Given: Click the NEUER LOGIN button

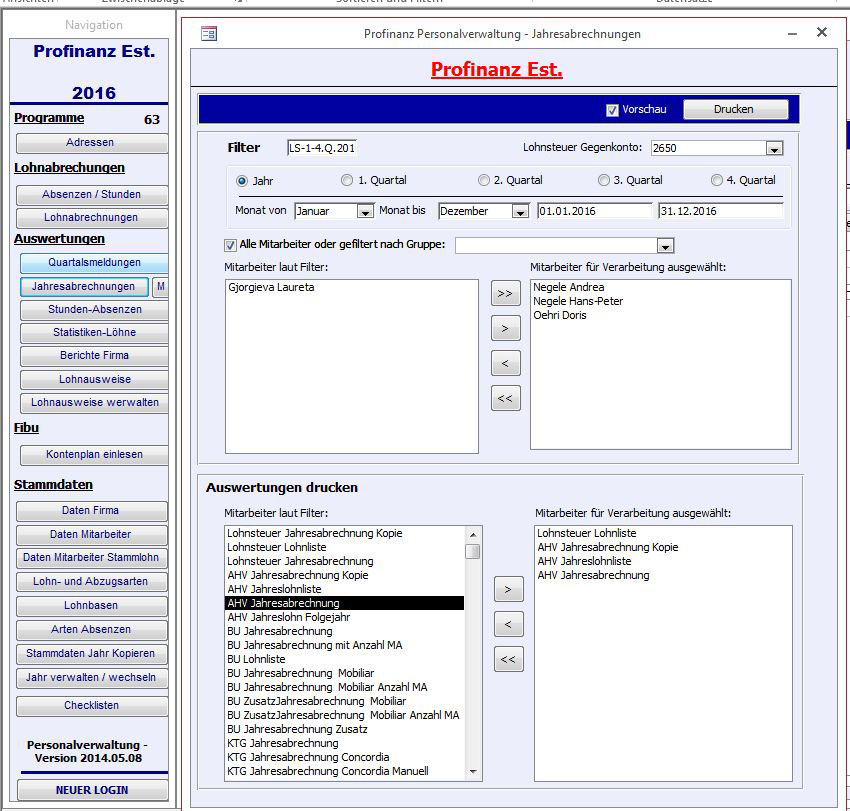Looking at the screenshot, I should click(92, 790).
